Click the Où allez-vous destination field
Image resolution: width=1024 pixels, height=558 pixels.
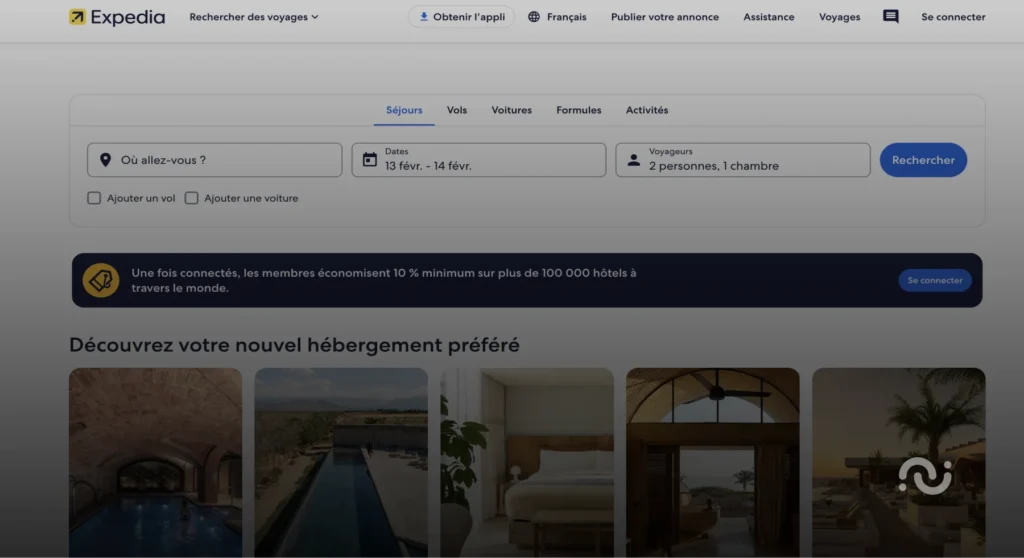click(214, 160)
